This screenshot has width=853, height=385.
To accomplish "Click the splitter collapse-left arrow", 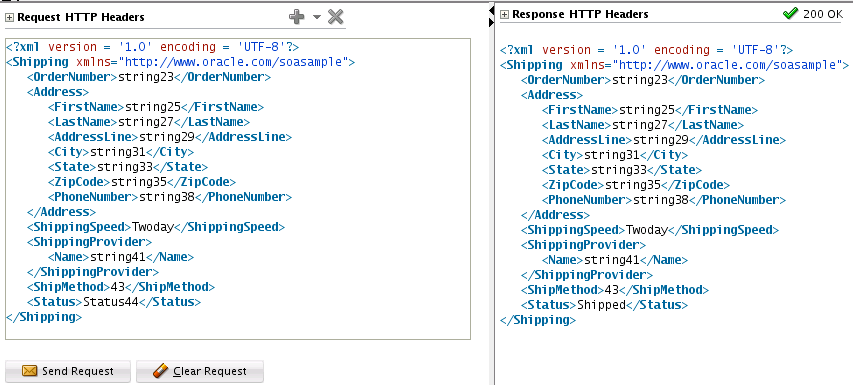I will pos(492,10).
